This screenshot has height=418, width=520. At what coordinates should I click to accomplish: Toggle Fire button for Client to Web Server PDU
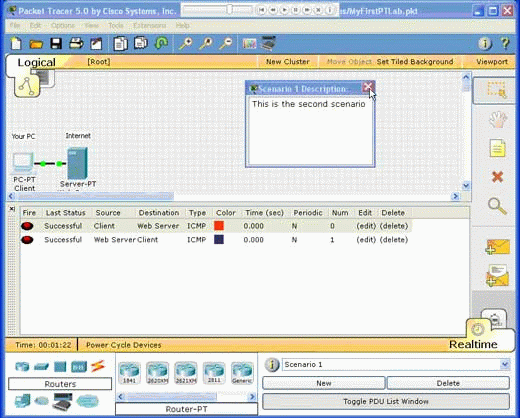27,226
